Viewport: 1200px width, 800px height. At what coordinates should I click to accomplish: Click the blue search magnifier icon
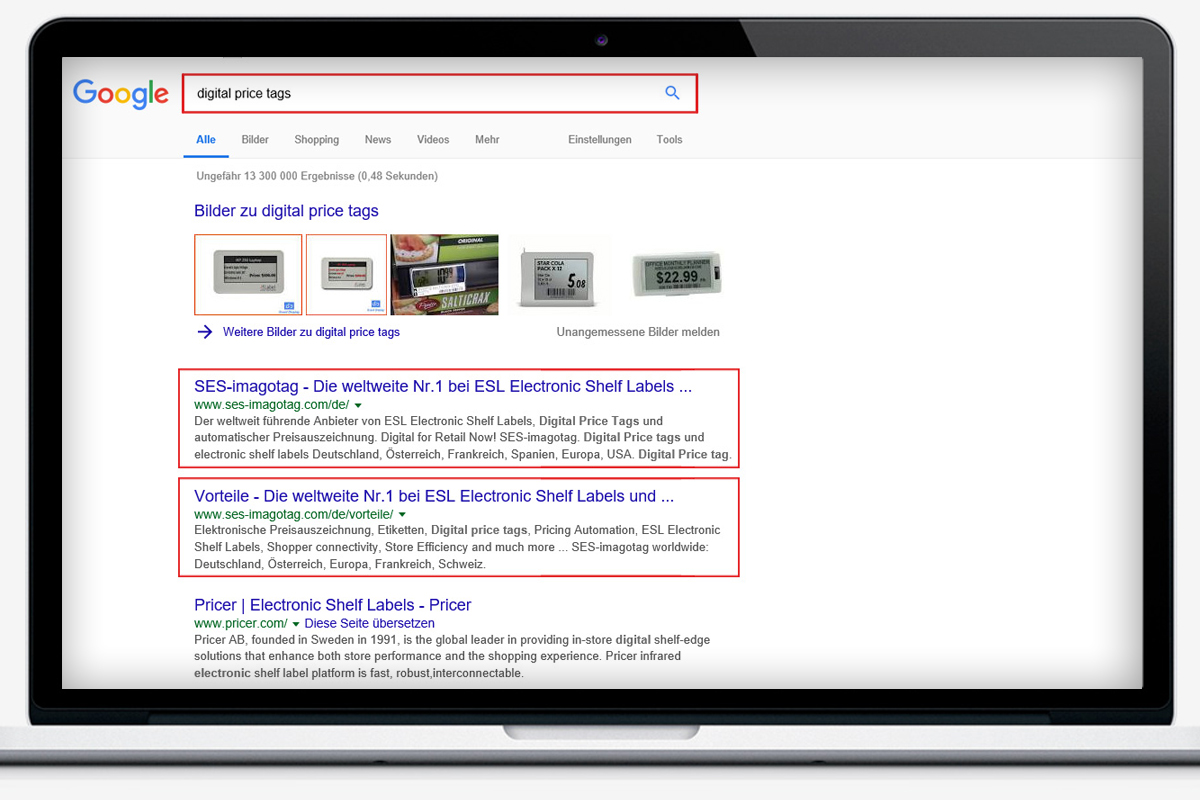tap(672, 93)
